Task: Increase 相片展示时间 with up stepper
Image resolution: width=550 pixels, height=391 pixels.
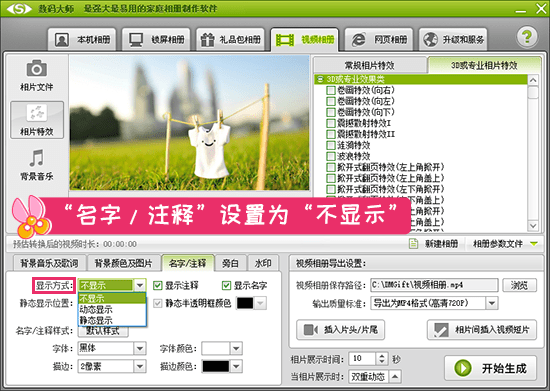Action: (x=382, y=356)
